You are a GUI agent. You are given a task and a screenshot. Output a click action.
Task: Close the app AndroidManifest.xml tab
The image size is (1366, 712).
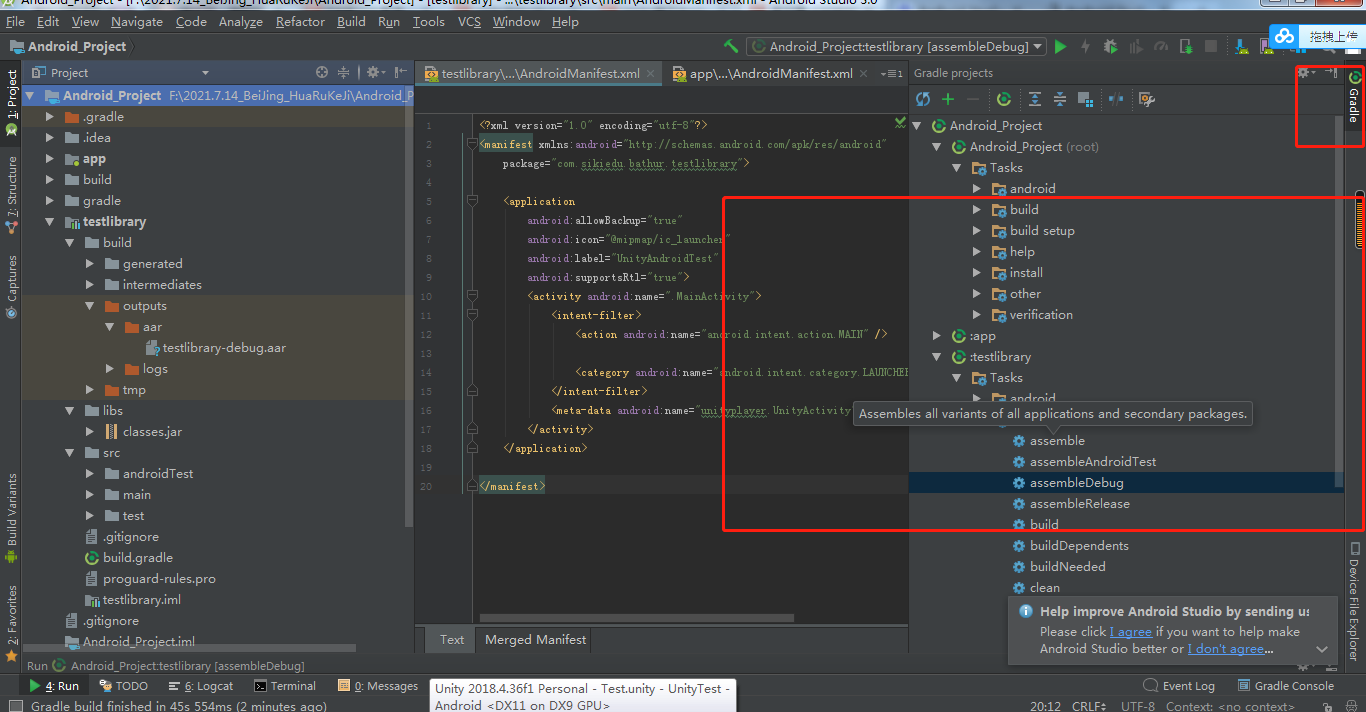[x=863, y=73]
